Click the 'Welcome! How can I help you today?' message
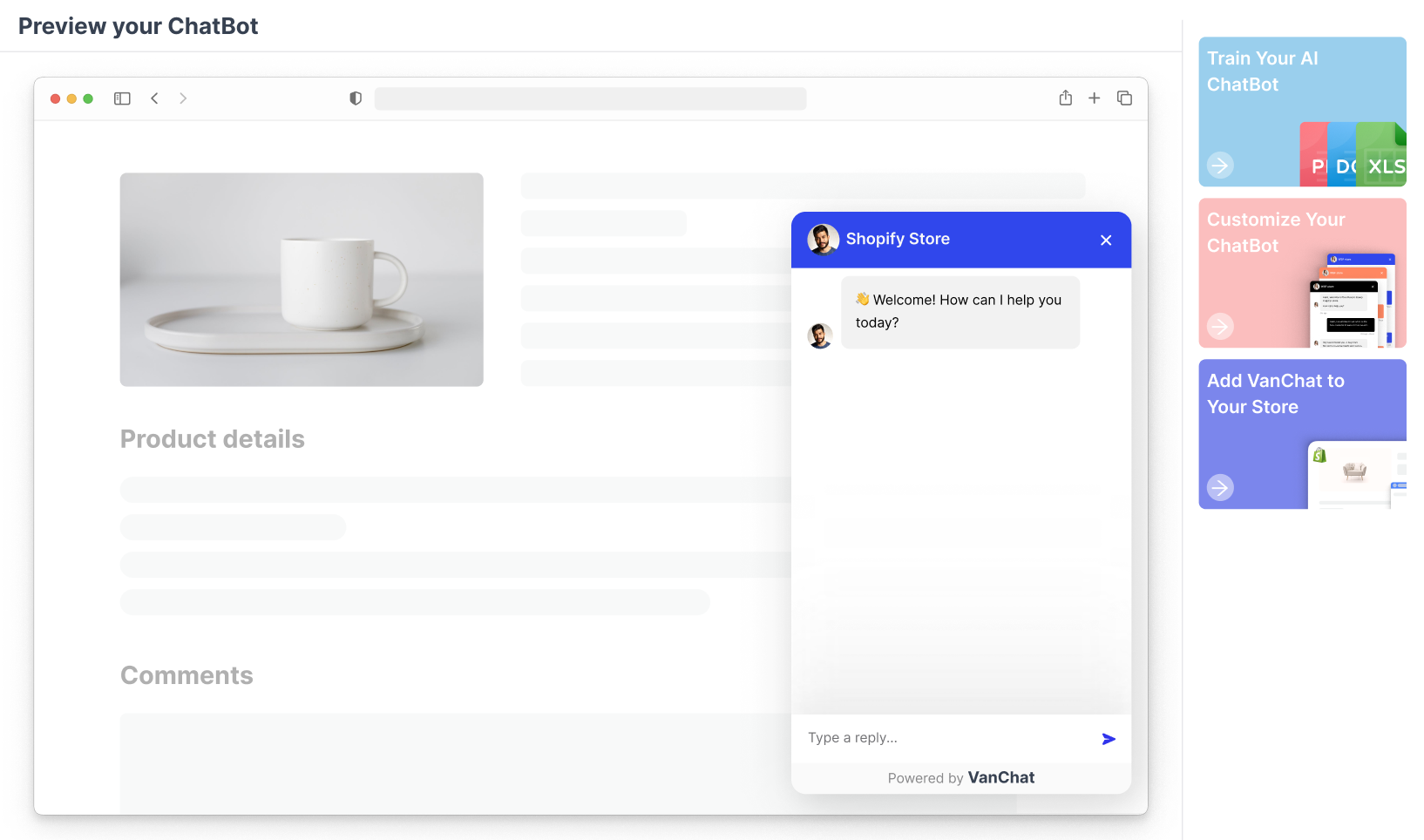This screenshot has height=840, width=1424. [x=960, y=312]
